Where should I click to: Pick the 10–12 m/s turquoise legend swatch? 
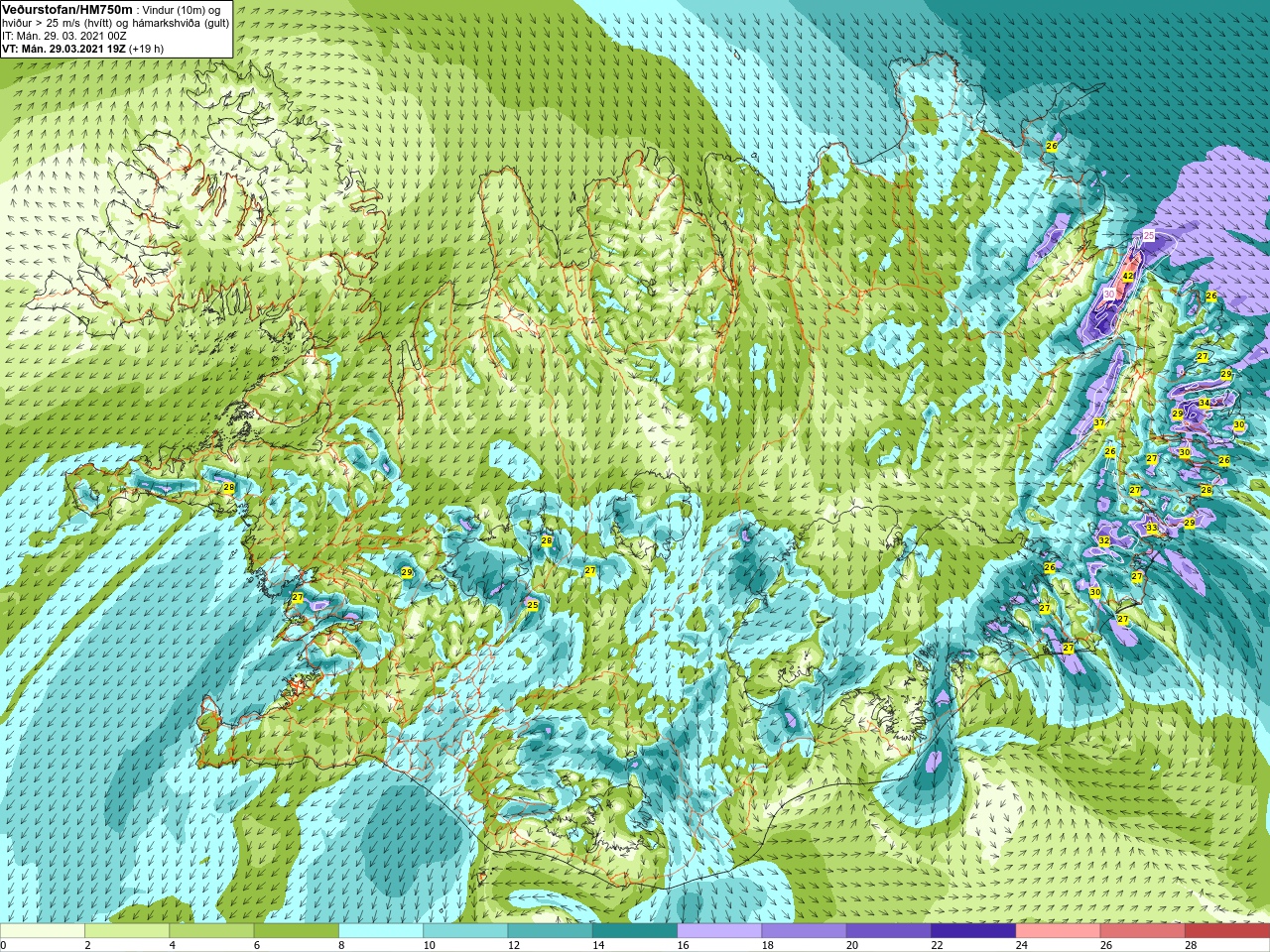tap(465, 931)
